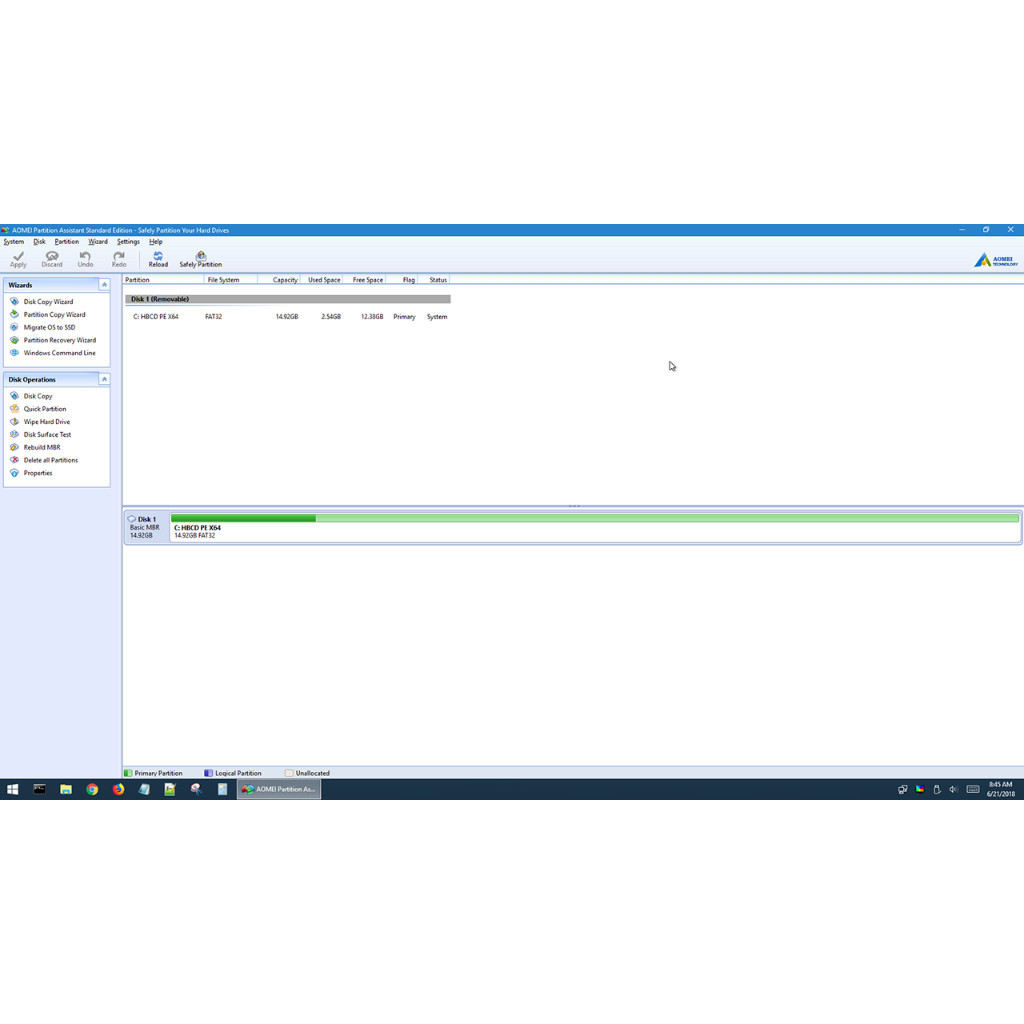Select the Disk 1 Basic MBR label
Viewport: 1024px width, 1024px height.
145,527
